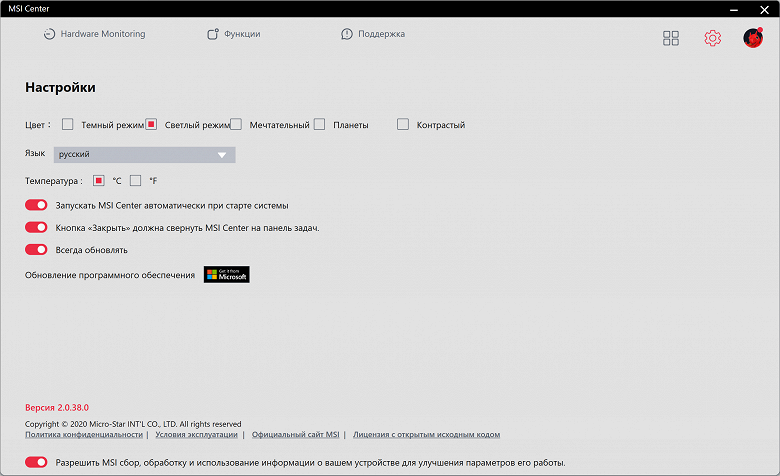Select the Темный режим checkbox
Image resolution: width=780 pixels, height=476 pixels.
pos(68,124)
